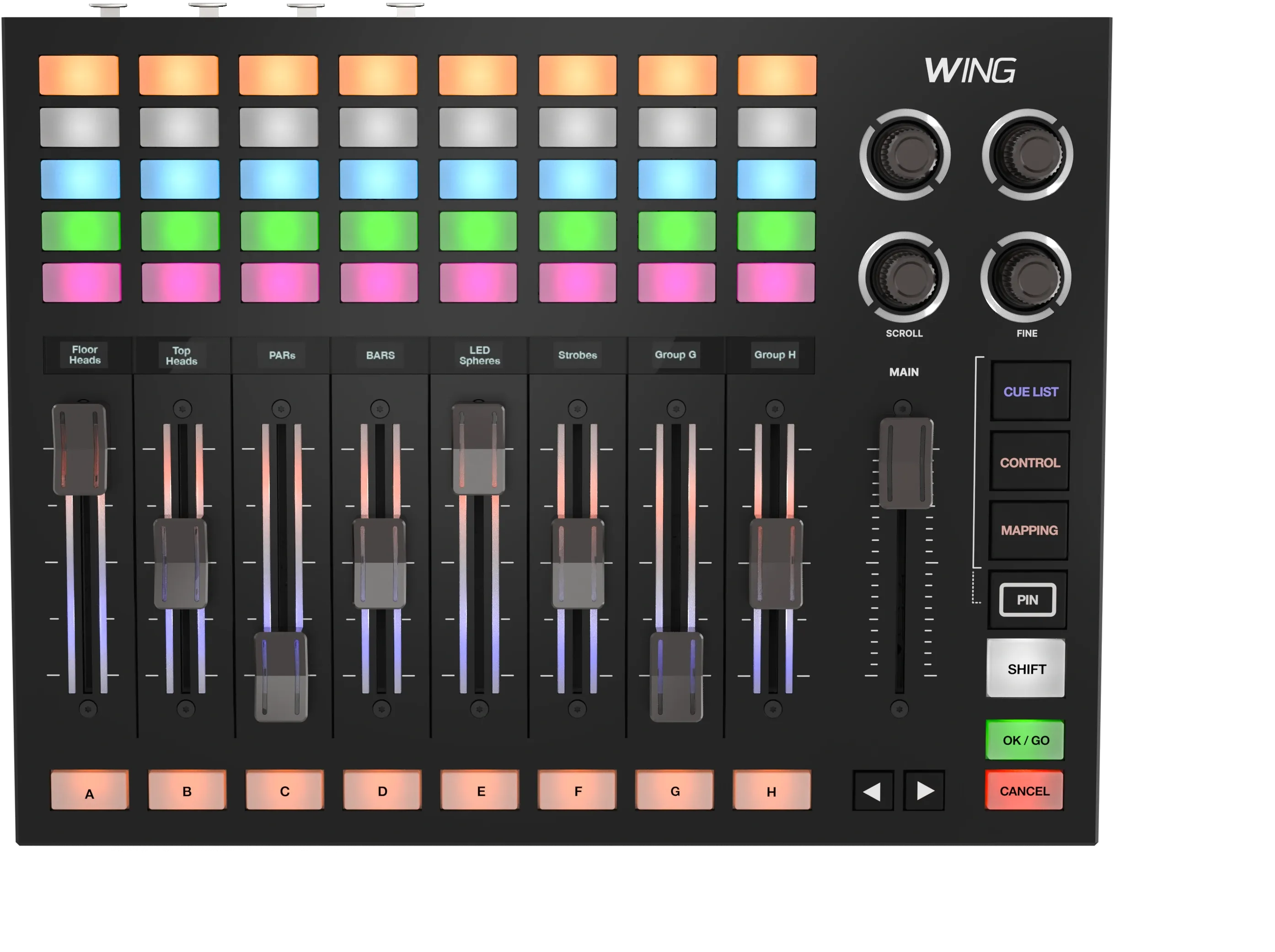Click the Top Heads fader handle
Screen dimensions: 1275x952
pos(181,564)
